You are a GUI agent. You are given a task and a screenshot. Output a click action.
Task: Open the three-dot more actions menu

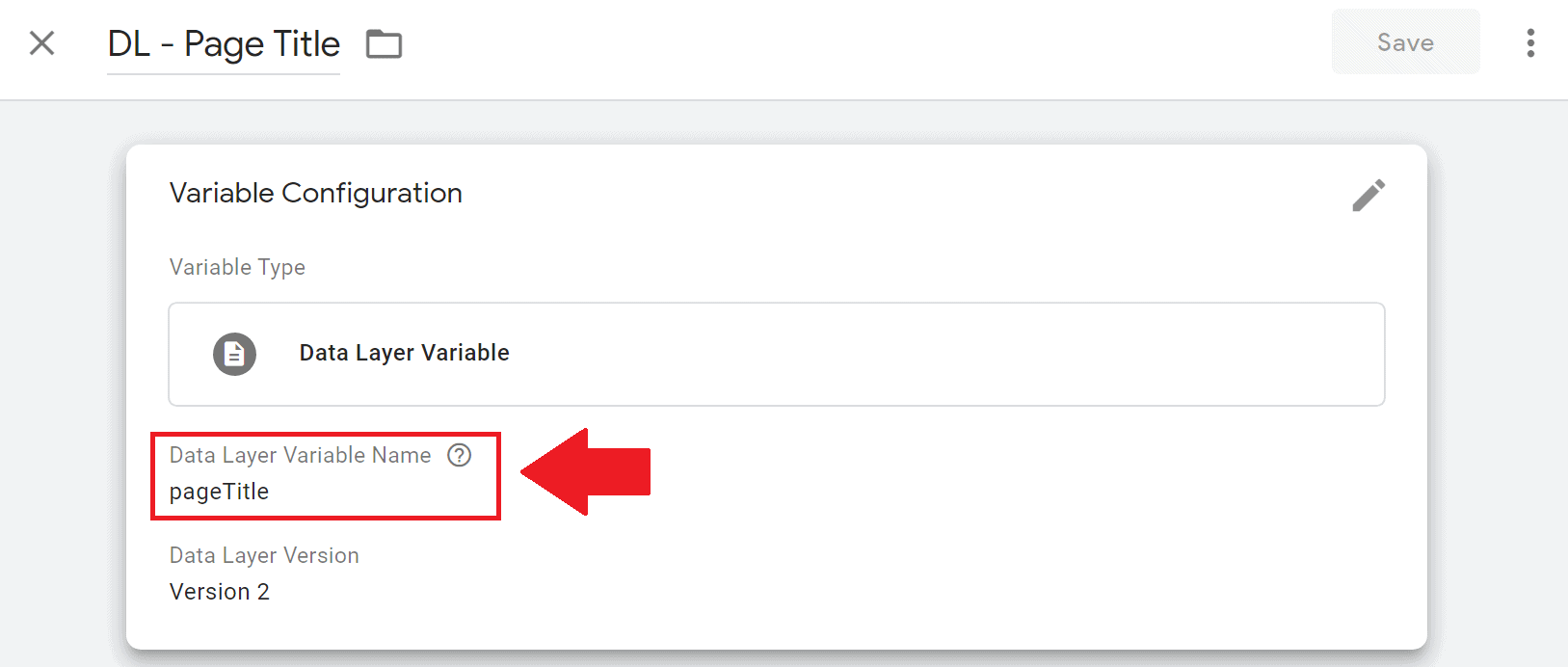[1530, 42]
